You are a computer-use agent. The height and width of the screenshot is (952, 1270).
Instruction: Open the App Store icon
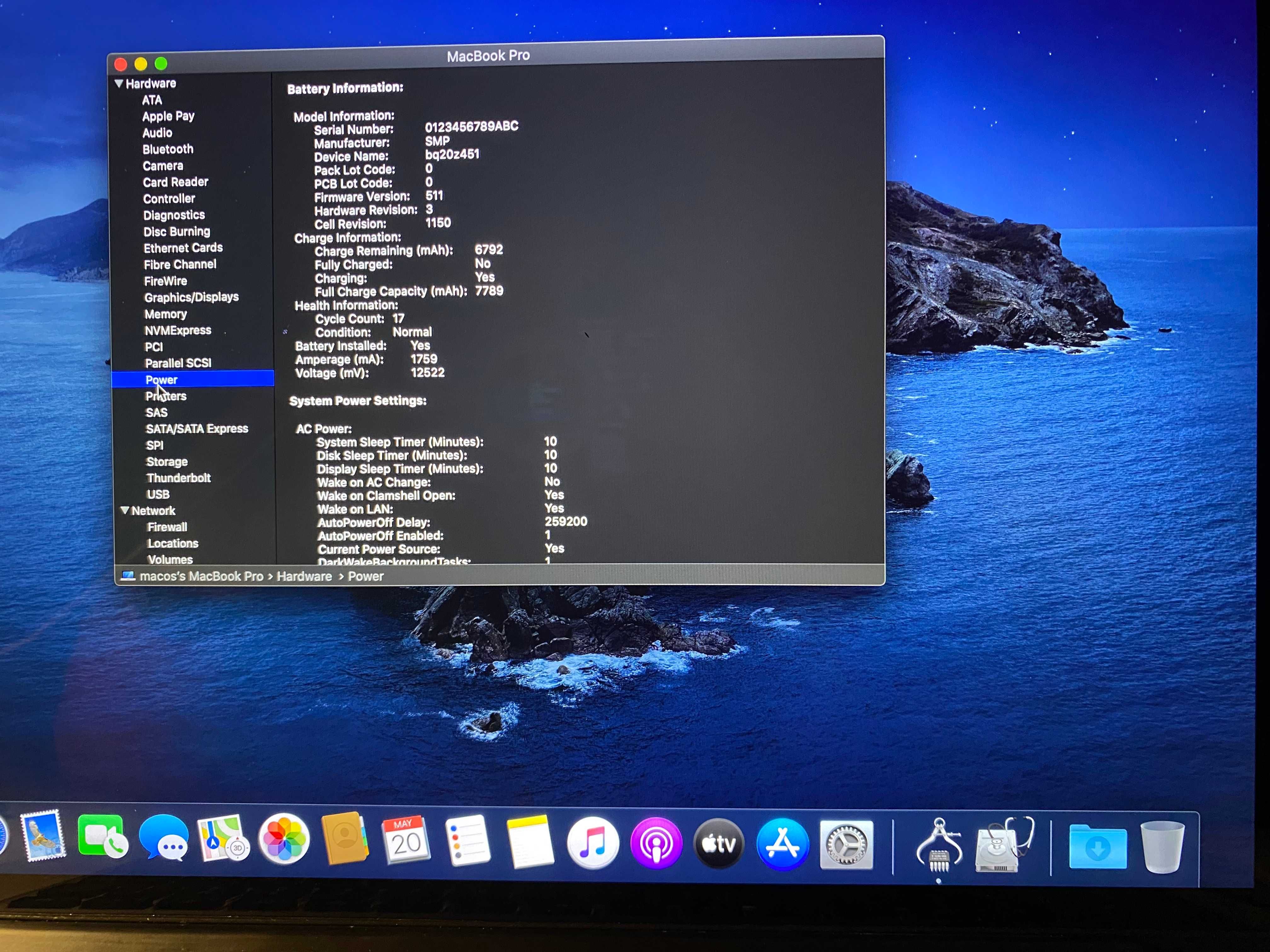pos(782,844)
